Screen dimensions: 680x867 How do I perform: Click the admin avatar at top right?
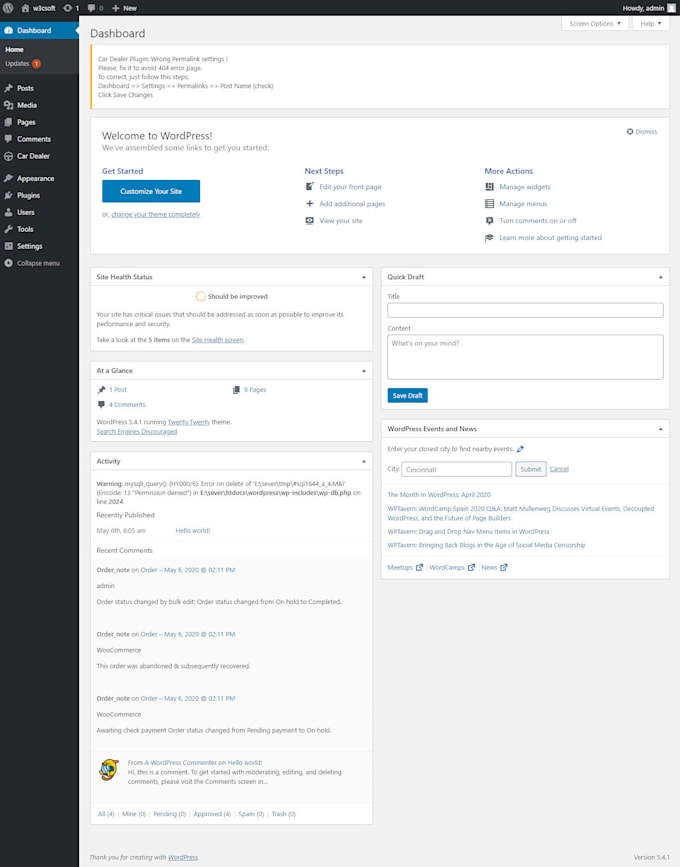coord(671,8)
